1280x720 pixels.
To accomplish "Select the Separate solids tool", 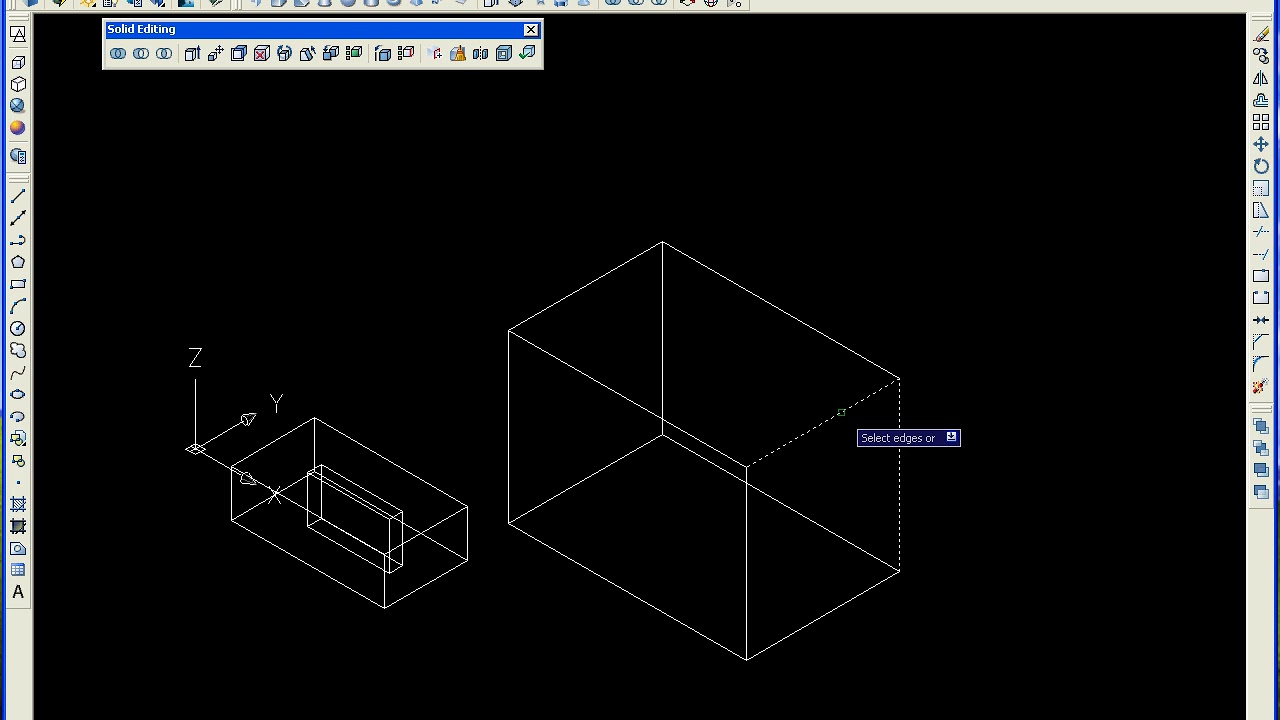I will tap(481, 54).
